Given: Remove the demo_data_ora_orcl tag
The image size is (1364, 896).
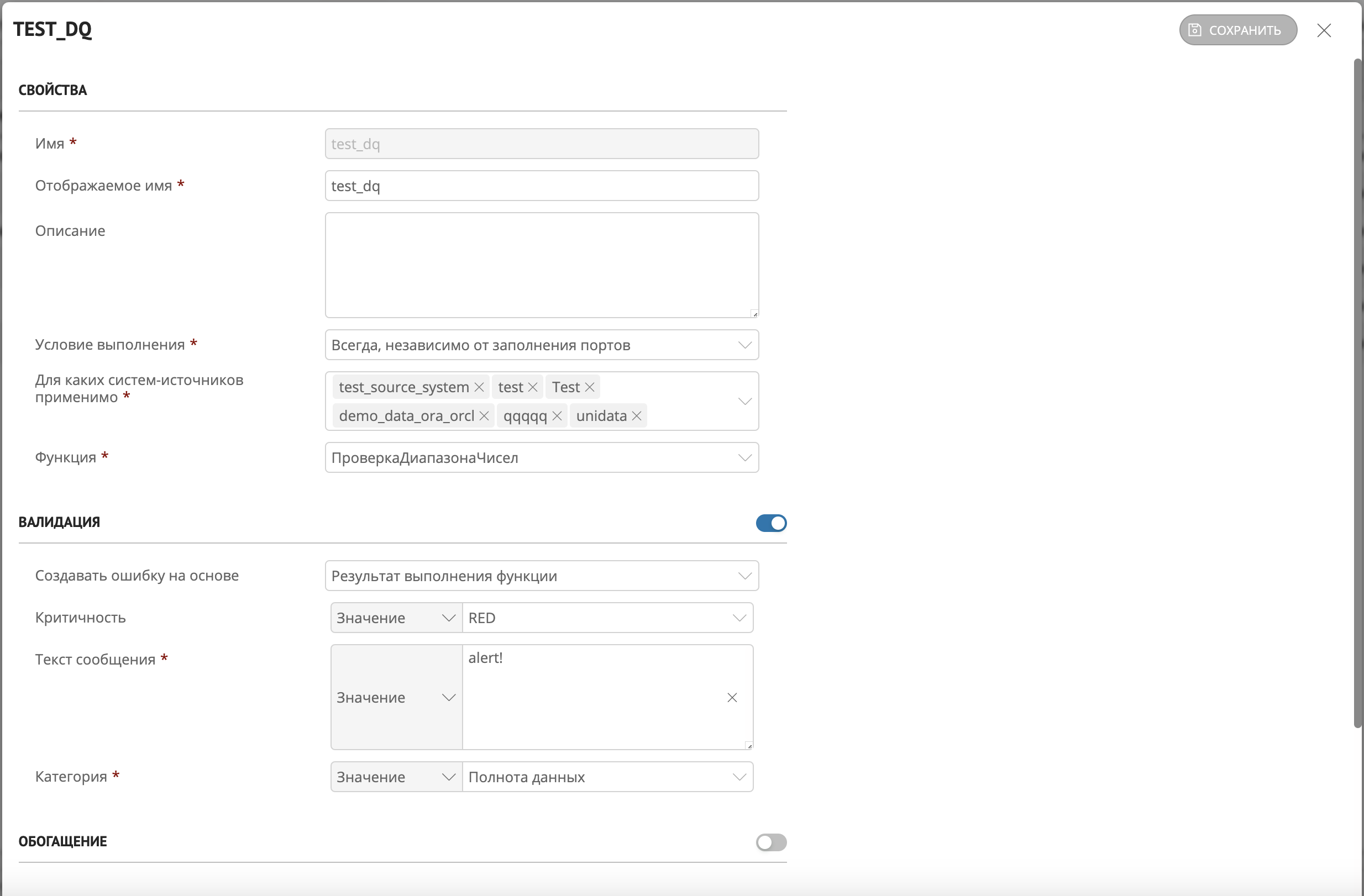Looking at the screenshot, I should [484, 416].
